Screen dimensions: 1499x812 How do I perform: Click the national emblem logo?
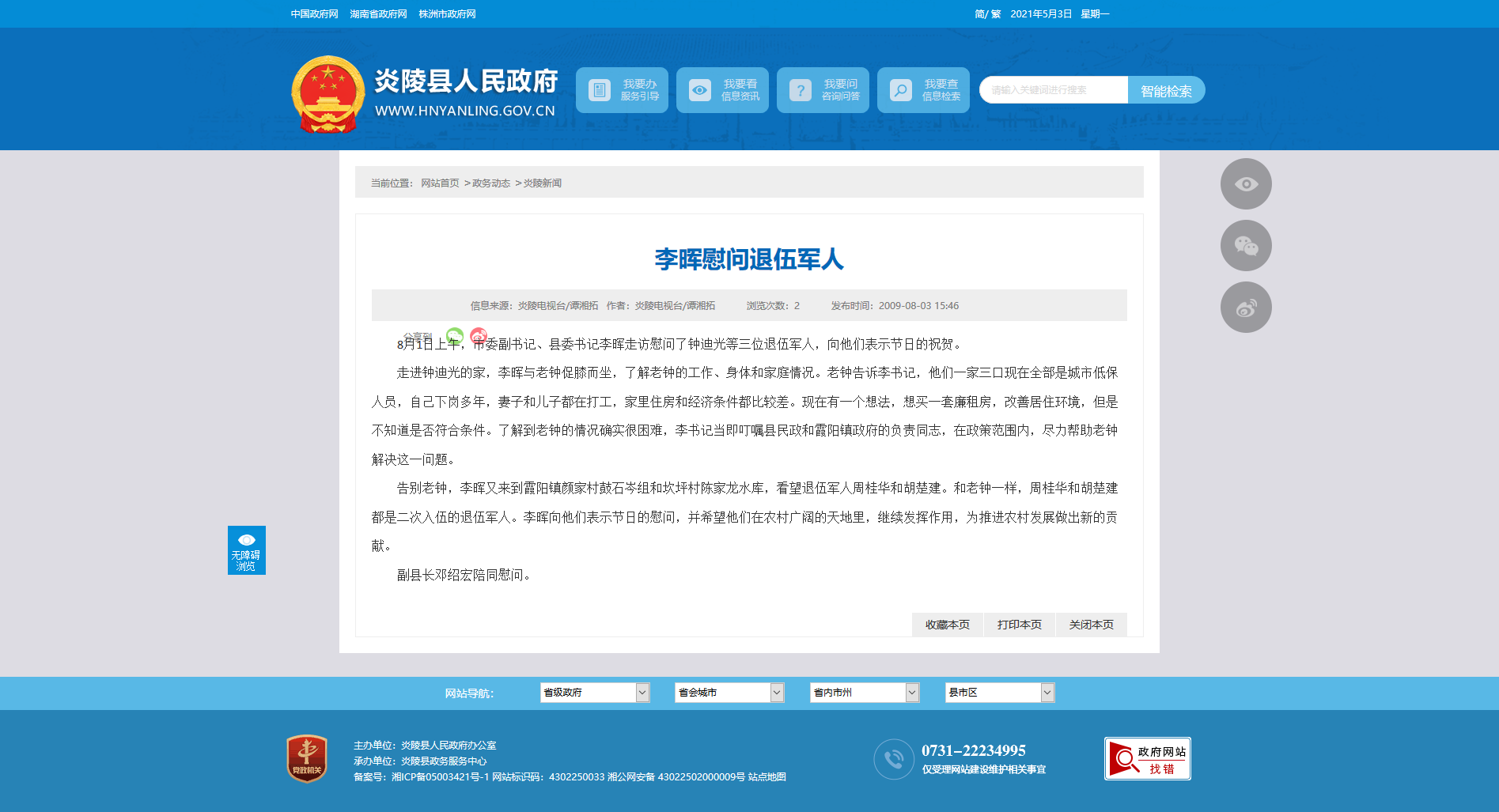point(327,93)
